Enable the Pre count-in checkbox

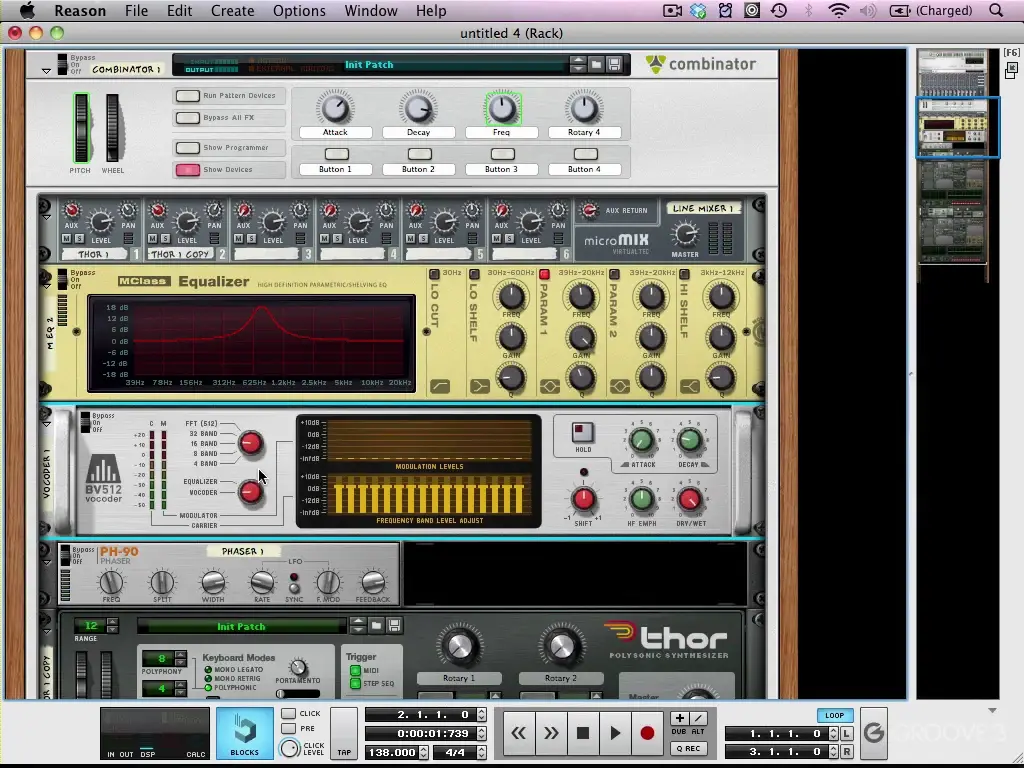point(288,728)
